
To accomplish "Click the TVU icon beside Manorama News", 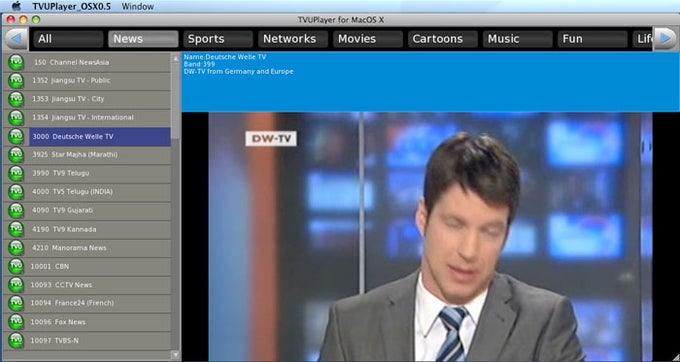I will [x=16, y=248].
